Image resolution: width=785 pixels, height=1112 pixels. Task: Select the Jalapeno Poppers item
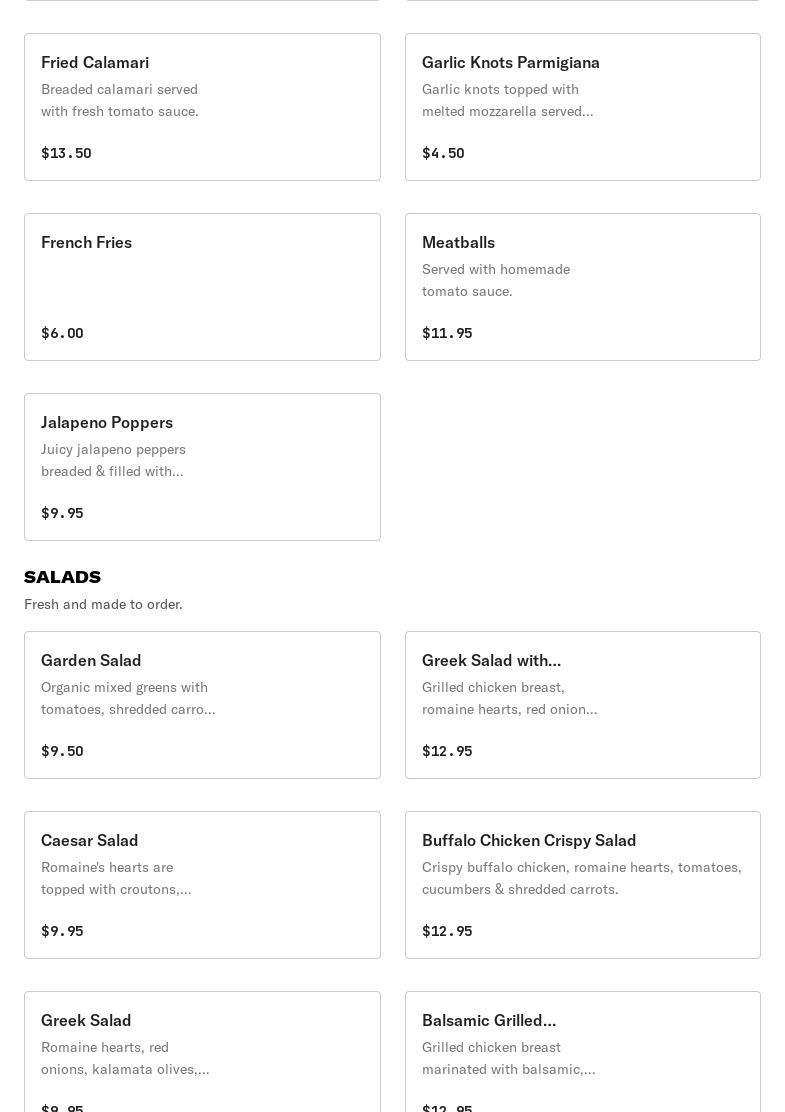point(202,467)
